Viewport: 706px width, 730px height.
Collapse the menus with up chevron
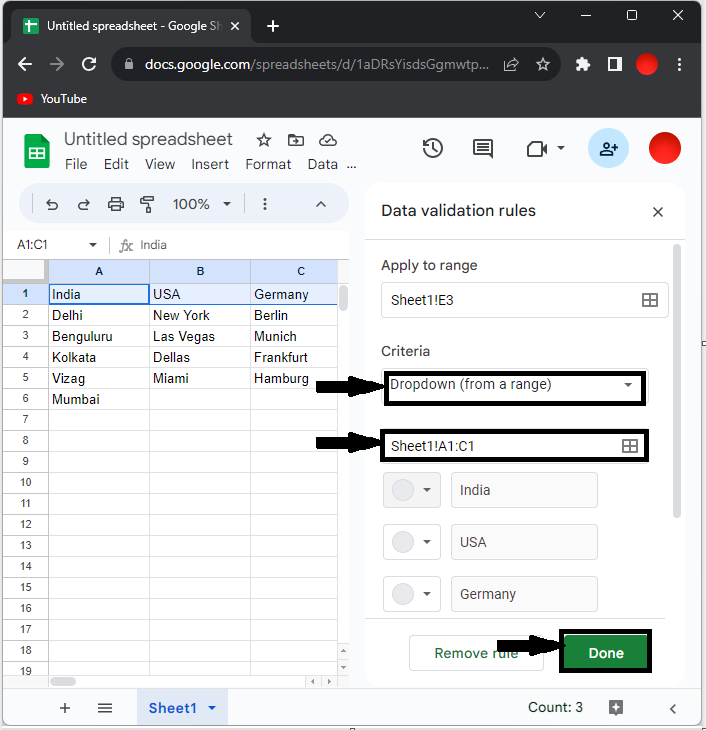point(321,204)
